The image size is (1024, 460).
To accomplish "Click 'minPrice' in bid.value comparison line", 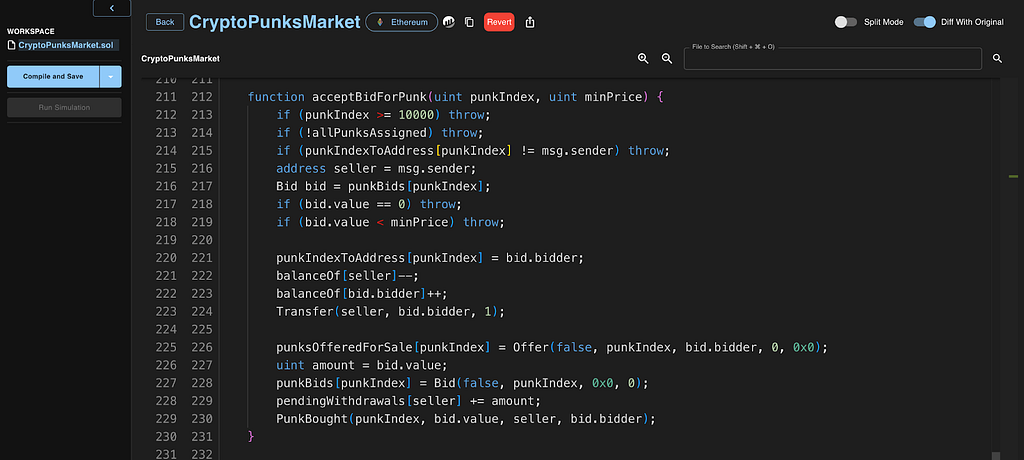I will [419, 222].
